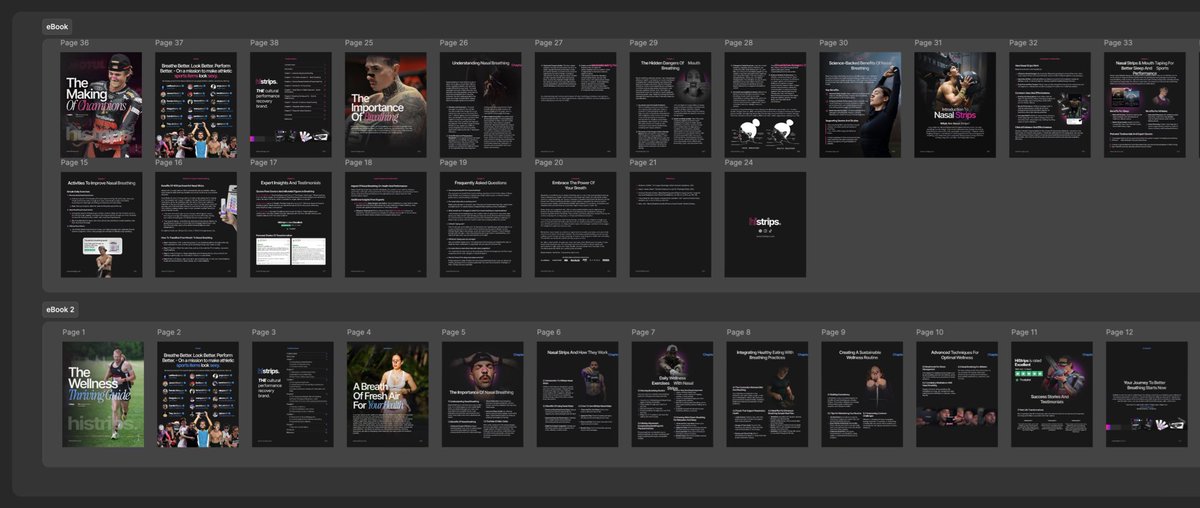Select The Making Of Champions cover page
The width and height of the screenshot is (1200, 508).
101,104
